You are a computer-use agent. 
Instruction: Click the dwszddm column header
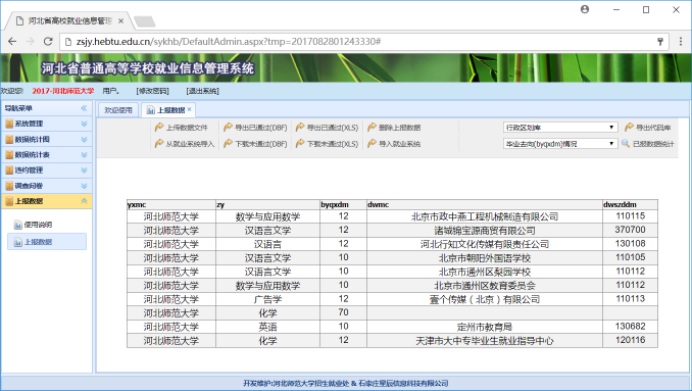pos(630,204)
